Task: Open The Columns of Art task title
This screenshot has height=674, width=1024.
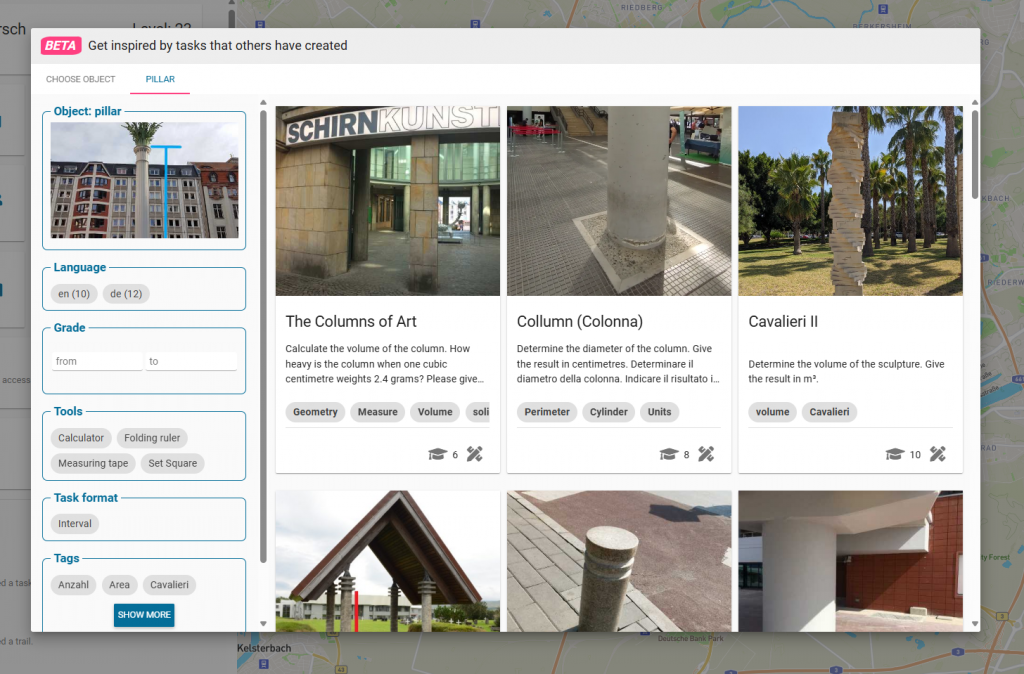Action: coord(351,322)
